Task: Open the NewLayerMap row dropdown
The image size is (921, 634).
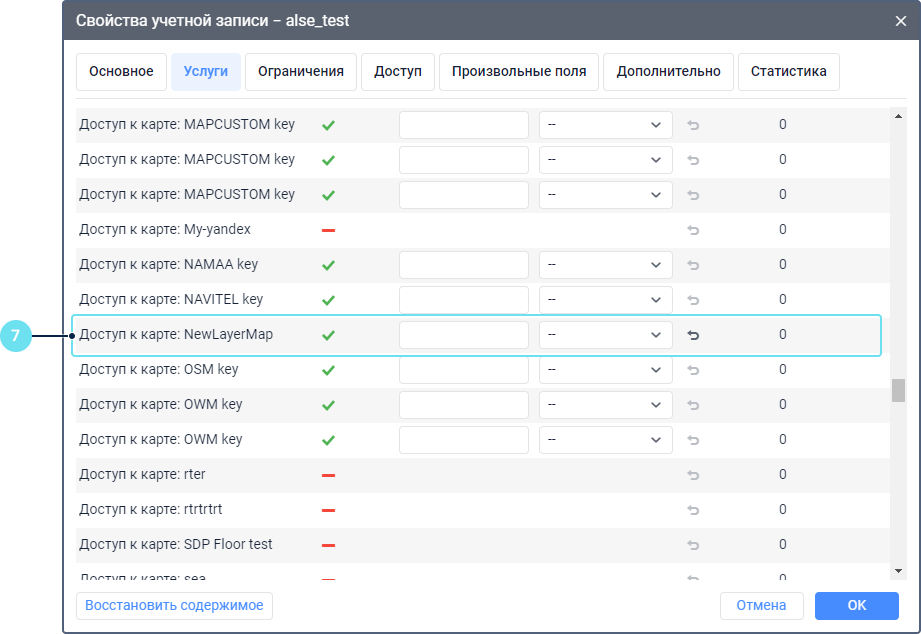Action: (x=605, y=335)
